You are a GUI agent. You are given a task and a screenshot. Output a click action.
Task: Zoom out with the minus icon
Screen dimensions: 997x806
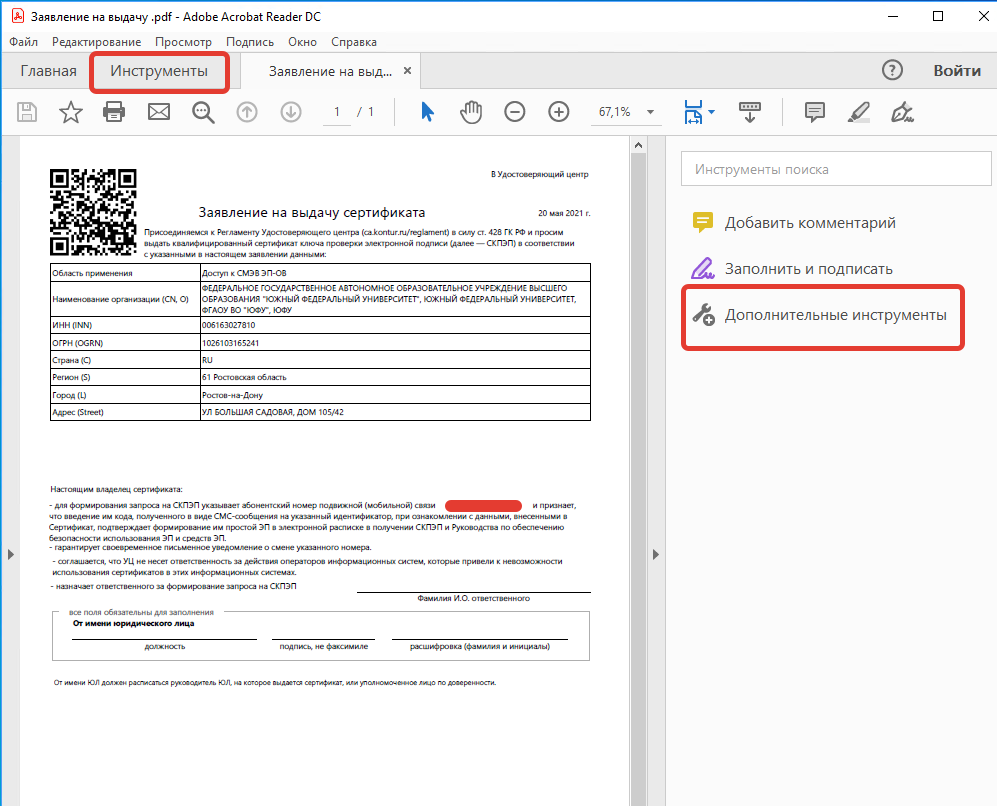tap(514, 113)
